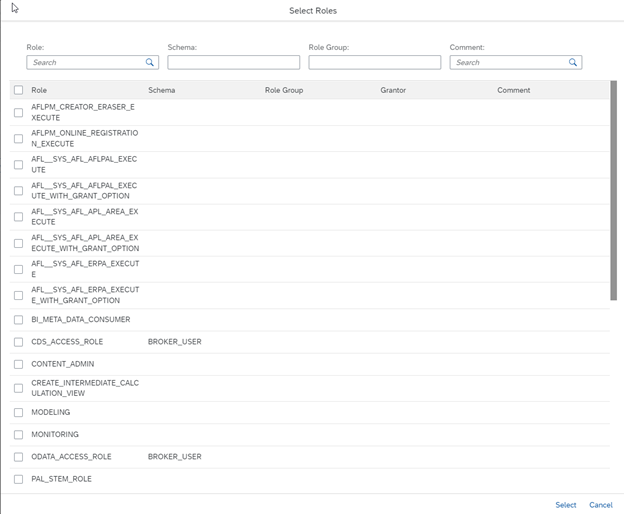Viewport: 624px width, 514px height.
Task: Click the Comment search magnifier icon
Action: tap(573, 62)
